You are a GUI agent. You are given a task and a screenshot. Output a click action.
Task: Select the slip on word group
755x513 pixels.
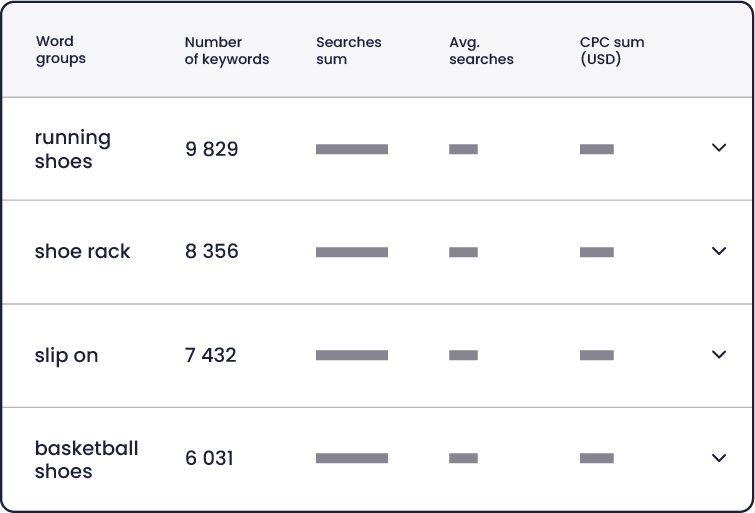(x=66, y=355)
